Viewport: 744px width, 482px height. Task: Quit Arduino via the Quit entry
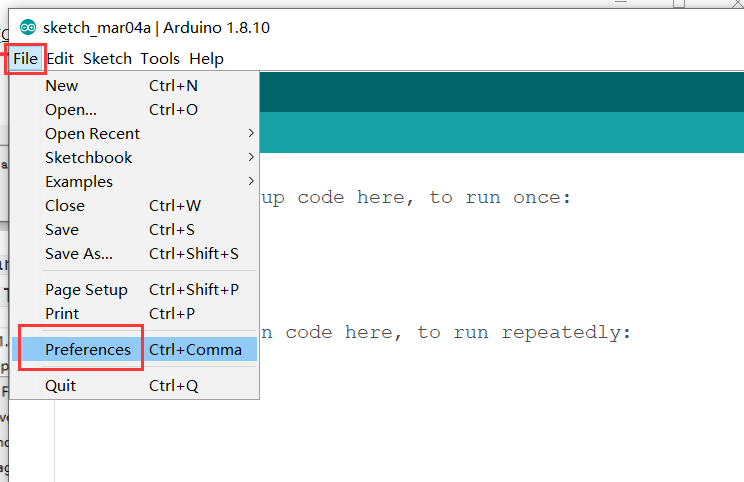tap(60, 386)
